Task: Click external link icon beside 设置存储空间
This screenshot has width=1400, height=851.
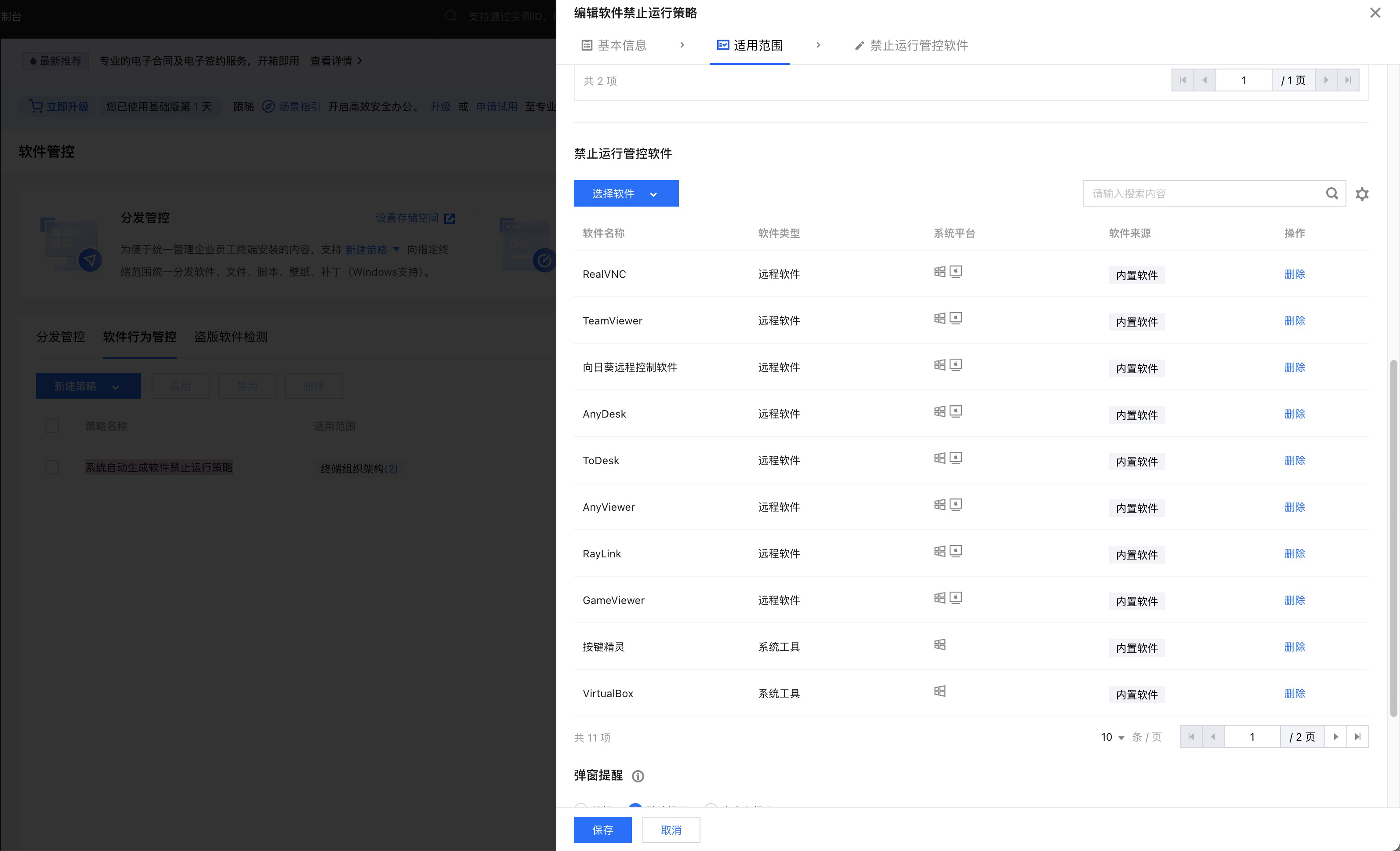Action: [x=450, y=218]
